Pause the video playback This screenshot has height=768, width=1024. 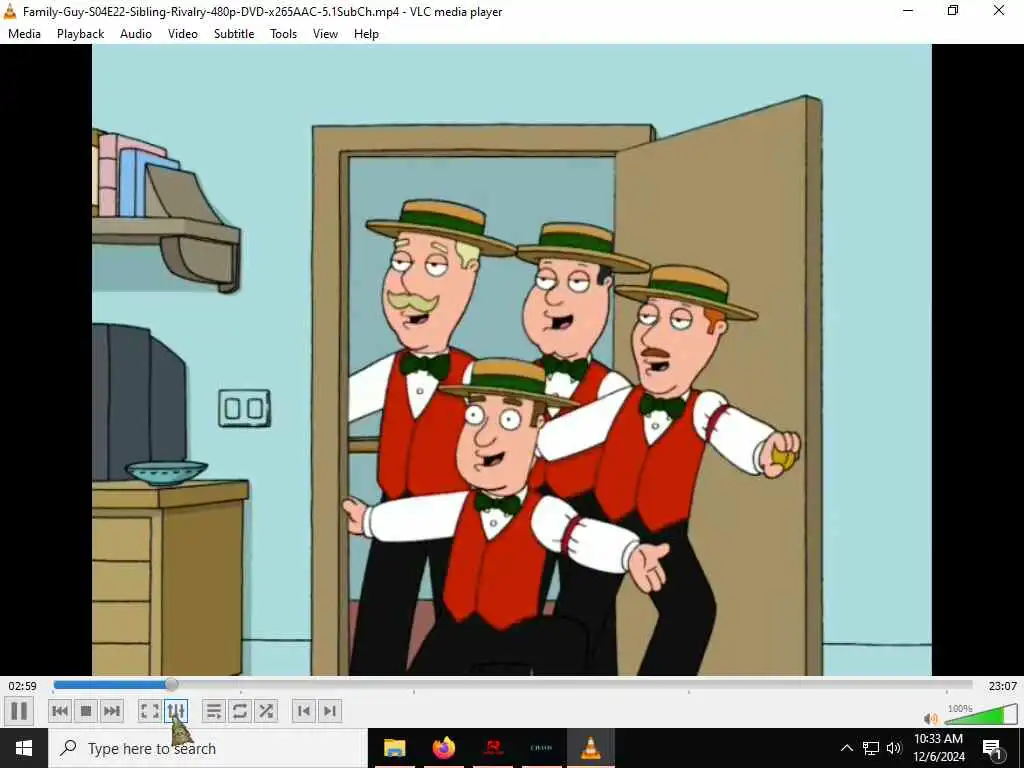click(19, 711)
